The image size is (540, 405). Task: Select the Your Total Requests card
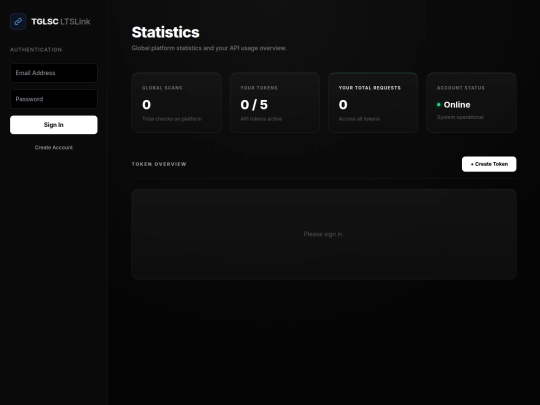click(373, 103)
